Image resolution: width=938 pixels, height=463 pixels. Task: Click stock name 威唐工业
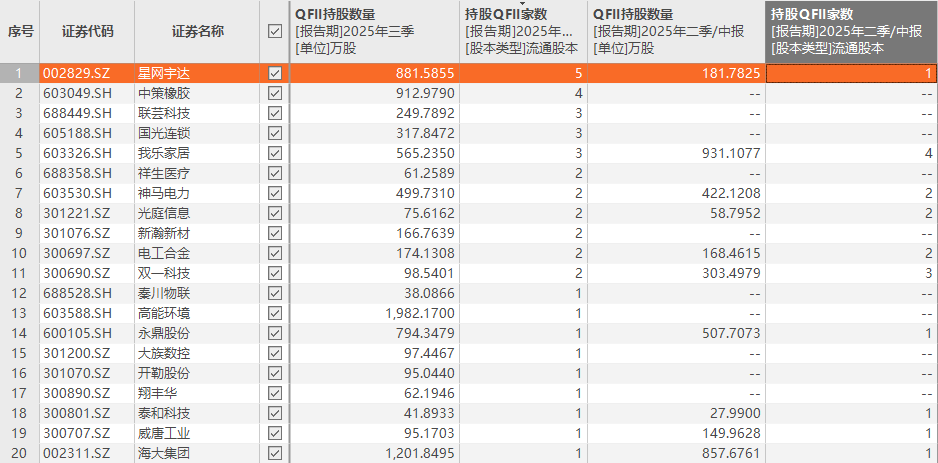pos(164,433)
